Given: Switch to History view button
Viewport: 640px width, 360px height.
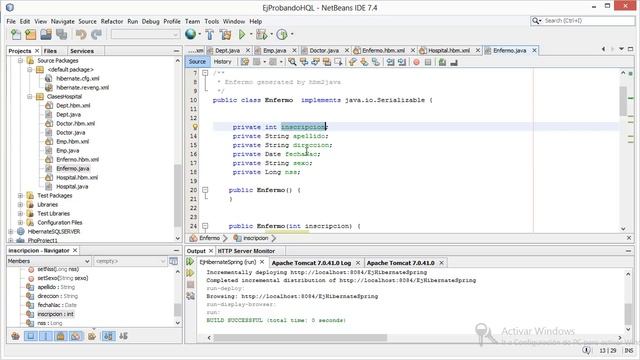Looking at the screenshot, I should pyautogui.click(x=222, y=62).
